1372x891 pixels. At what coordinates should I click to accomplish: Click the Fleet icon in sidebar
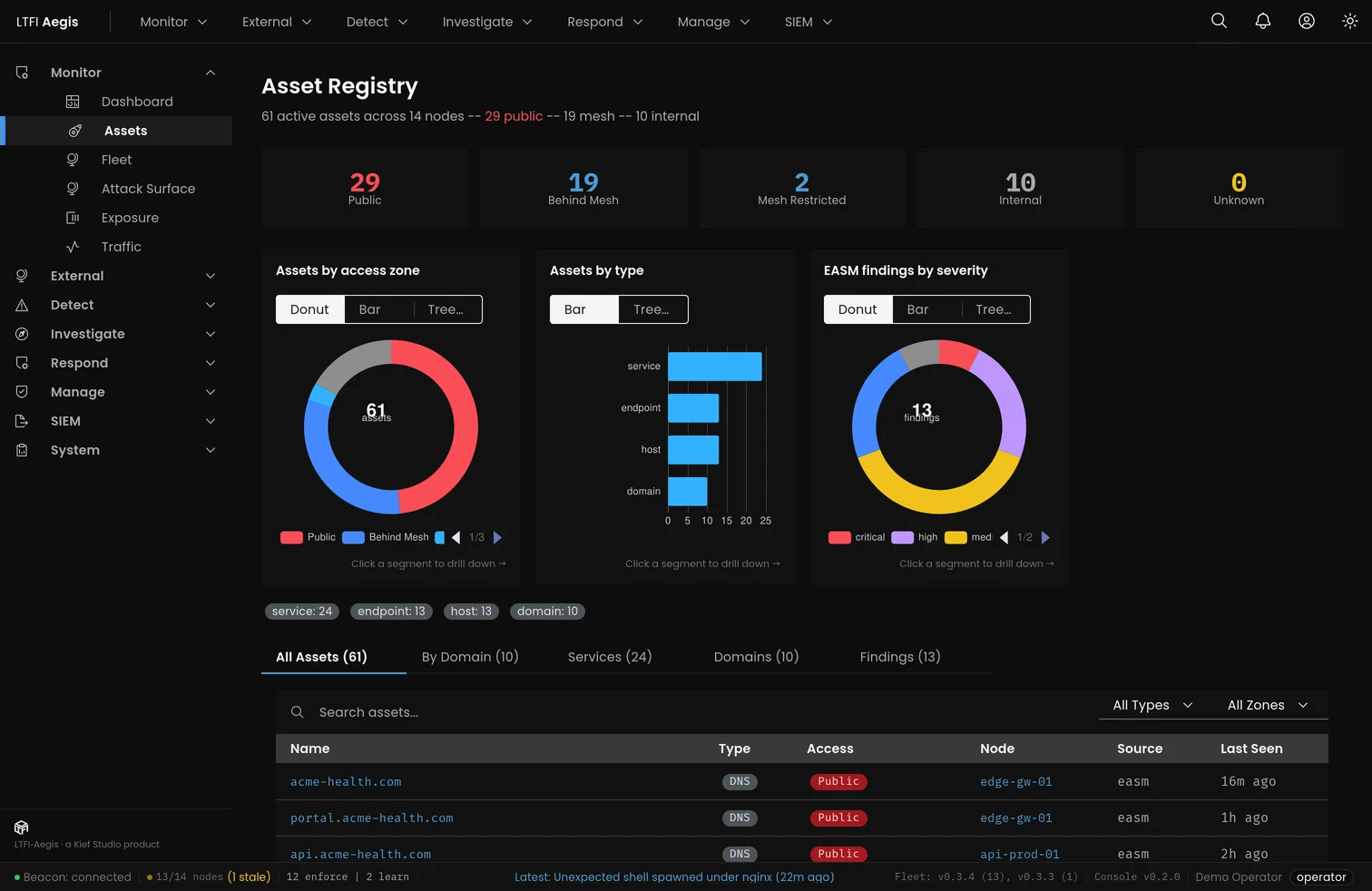tap(73, 160)
